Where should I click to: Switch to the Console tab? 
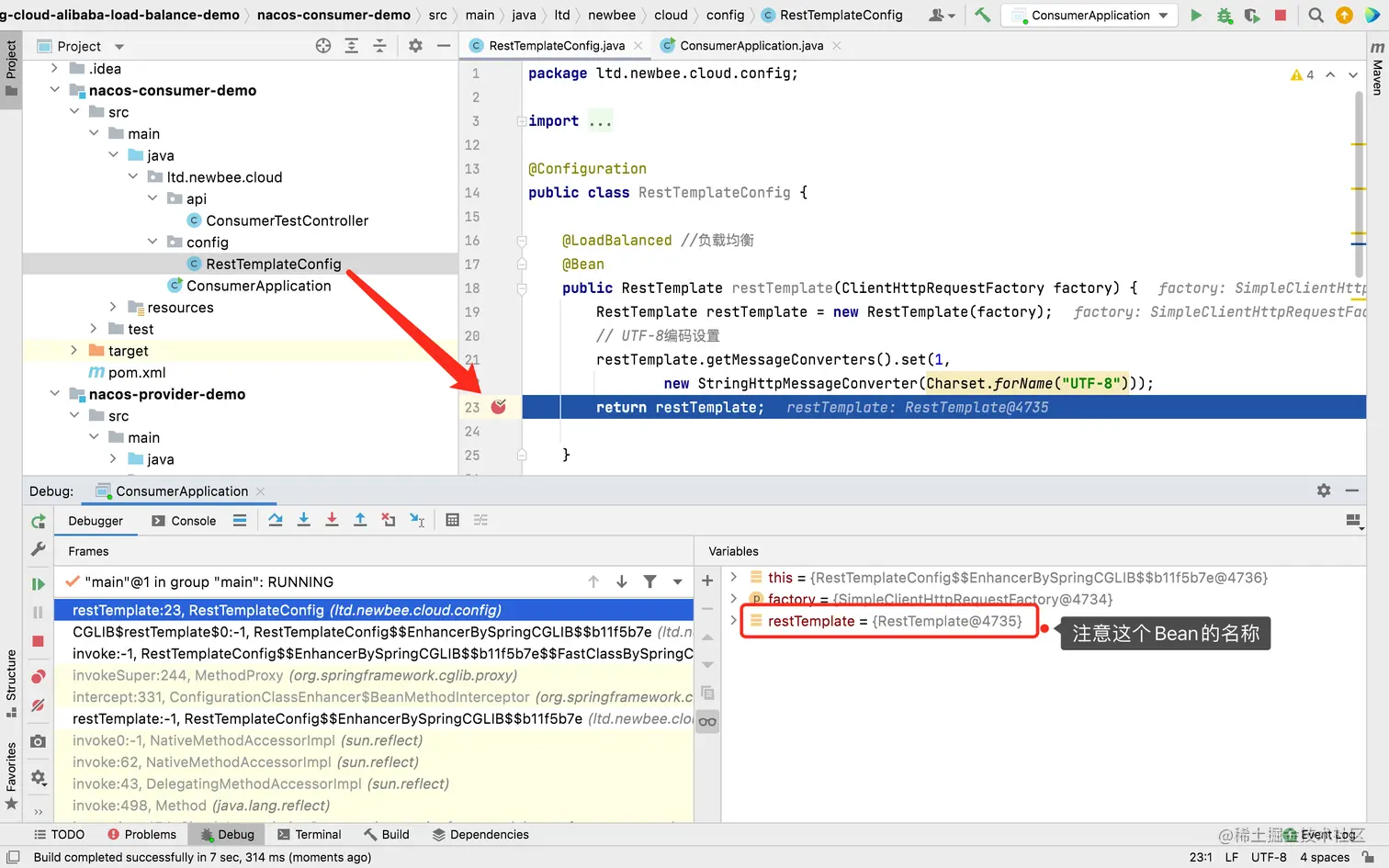coord(184,521)
